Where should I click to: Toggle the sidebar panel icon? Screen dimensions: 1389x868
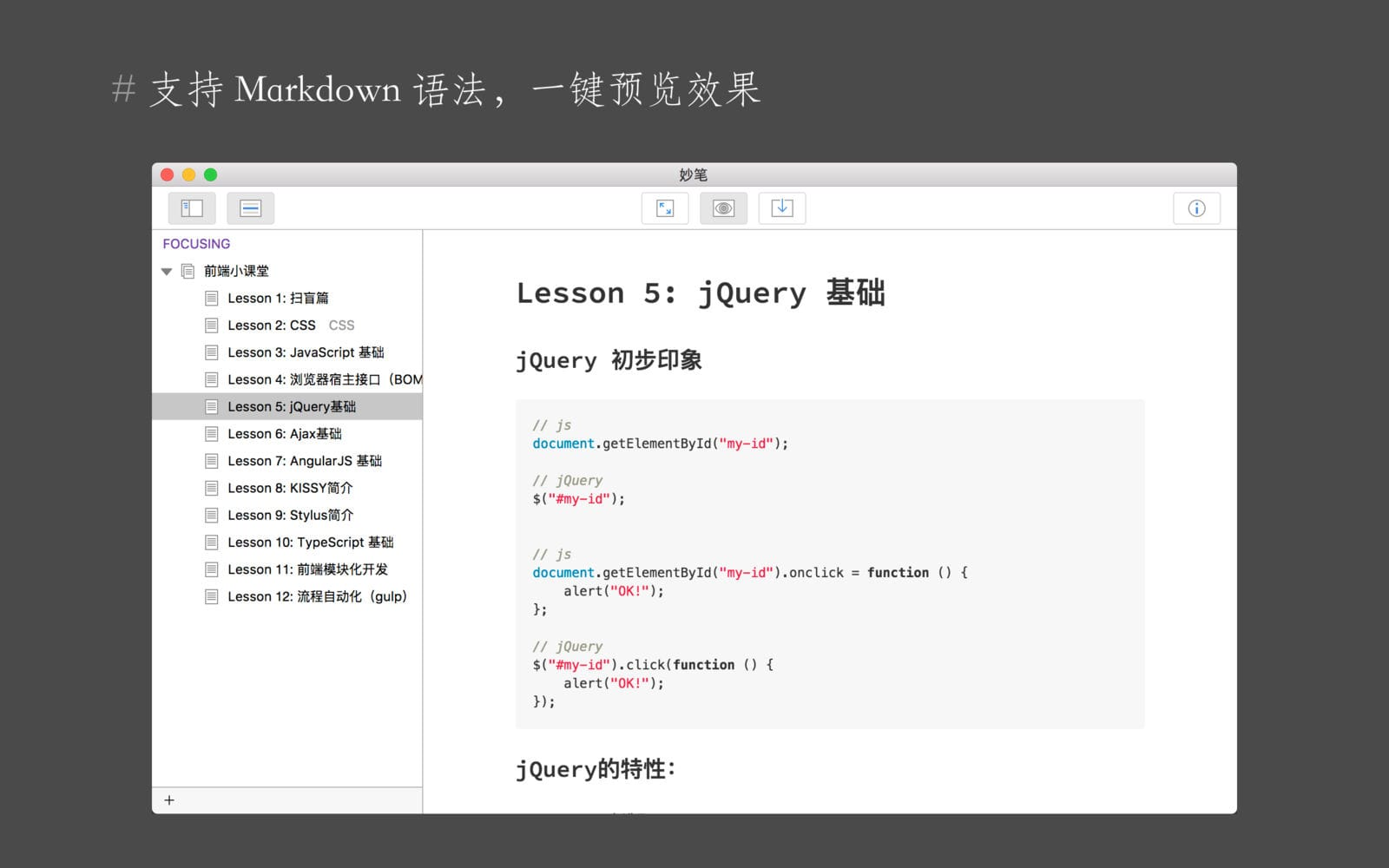point(192,208)
